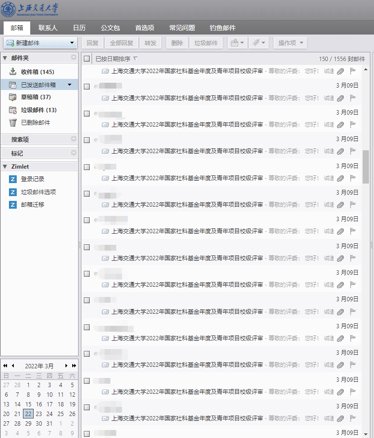This screenshot has width=374, height=438.
Task: Go to previous year in mini calendar
Action: pyautogui.click(x=5, y=366)
